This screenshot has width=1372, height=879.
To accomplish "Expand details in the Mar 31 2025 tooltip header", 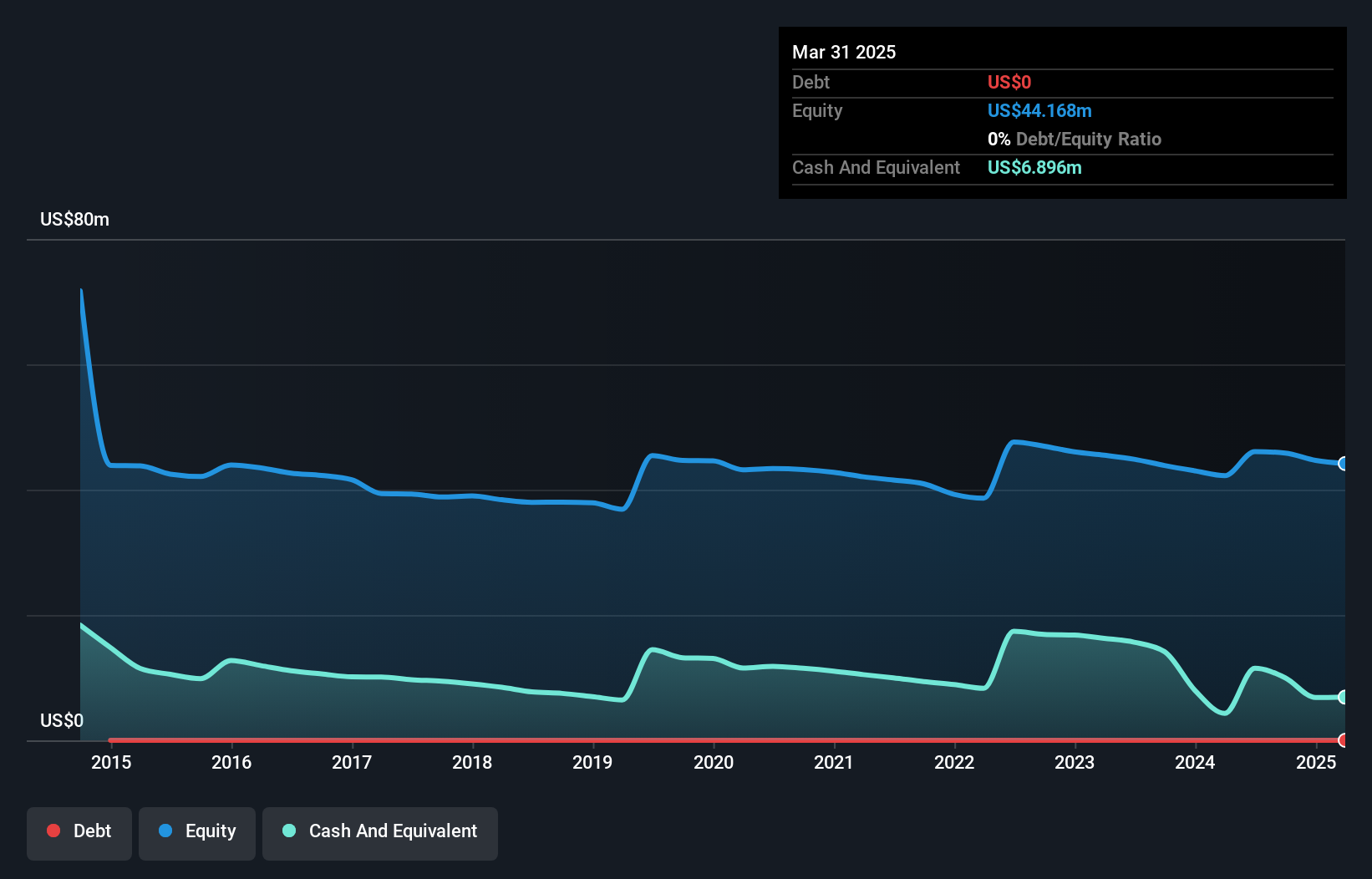I will point(843,52).
